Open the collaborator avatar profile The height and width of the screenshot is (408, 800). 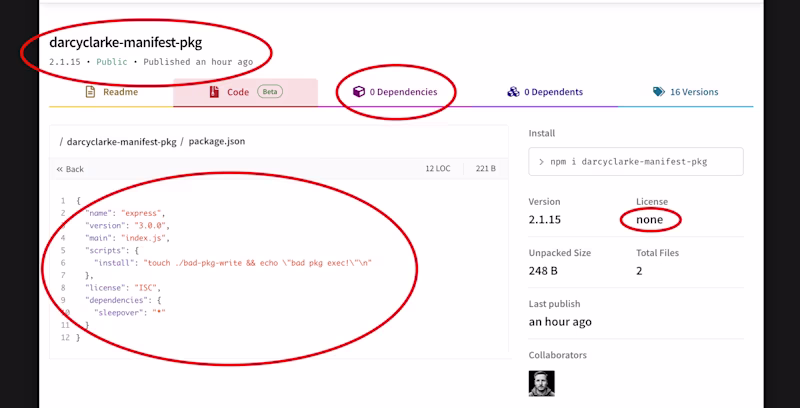point(541,384)
